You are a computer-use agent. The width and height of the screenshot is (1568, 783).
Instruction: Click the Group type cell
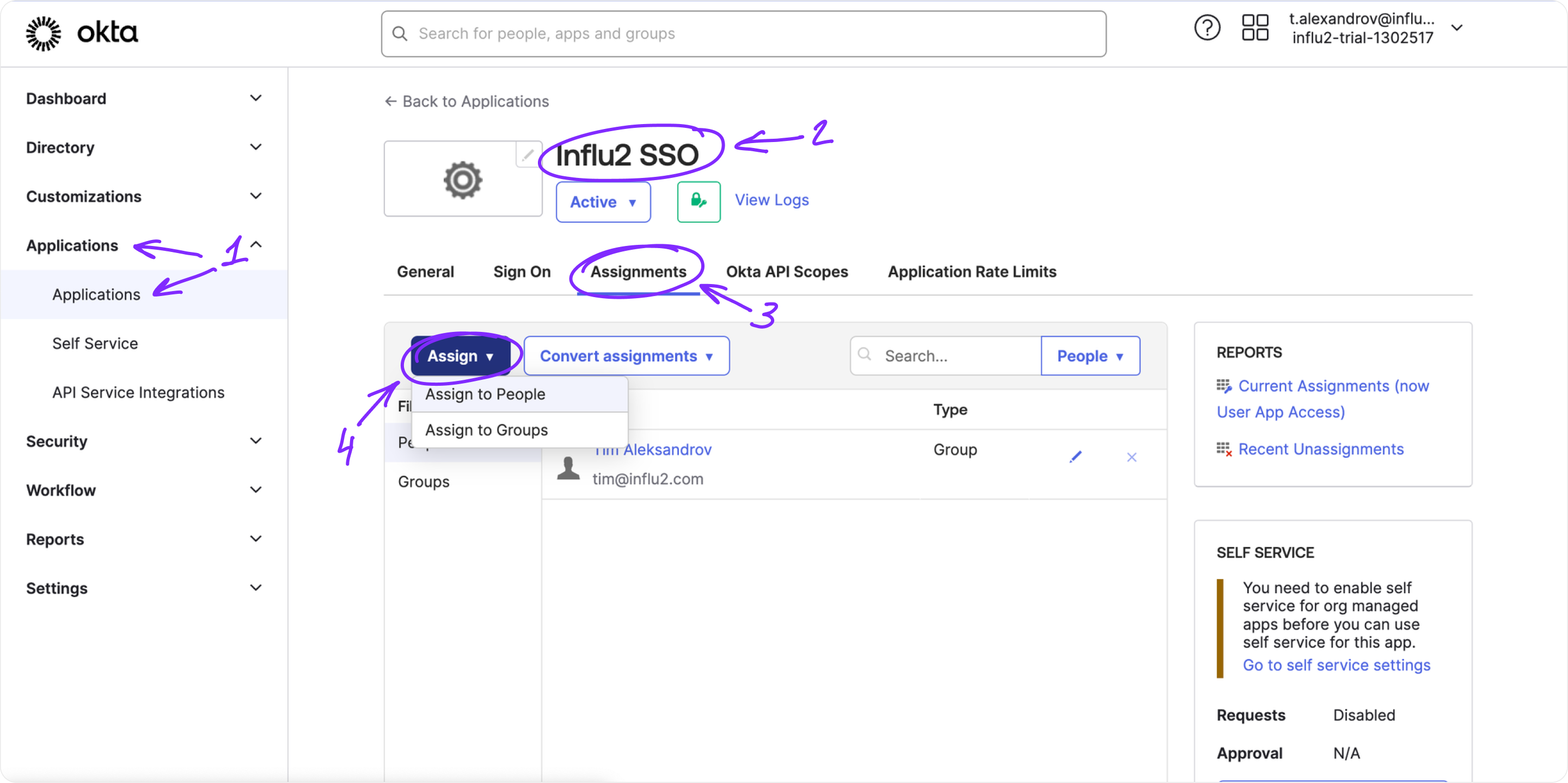(x=955, y=449)
